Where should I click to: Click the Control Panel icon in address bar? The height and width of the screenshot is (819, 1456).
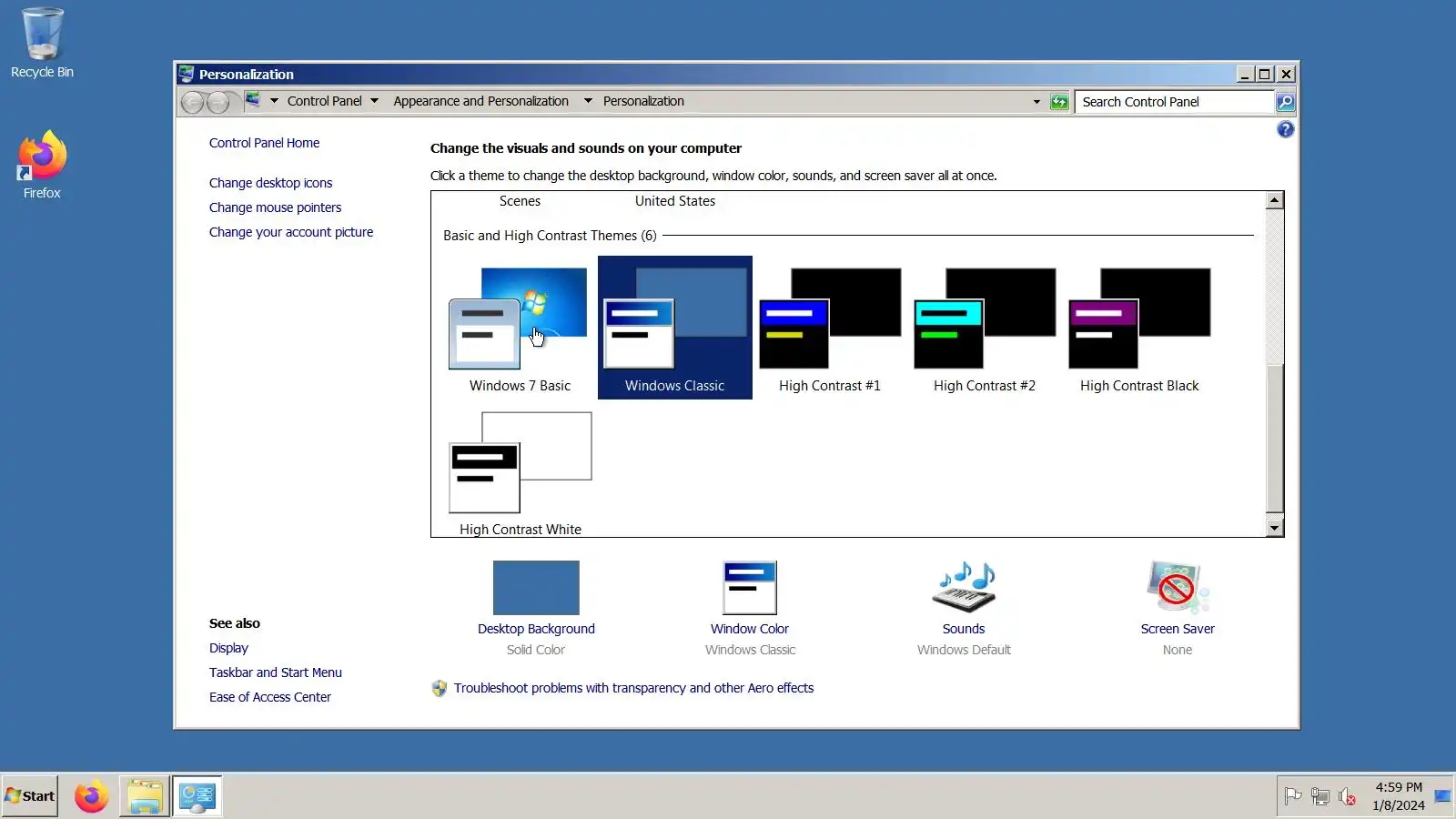253,100
